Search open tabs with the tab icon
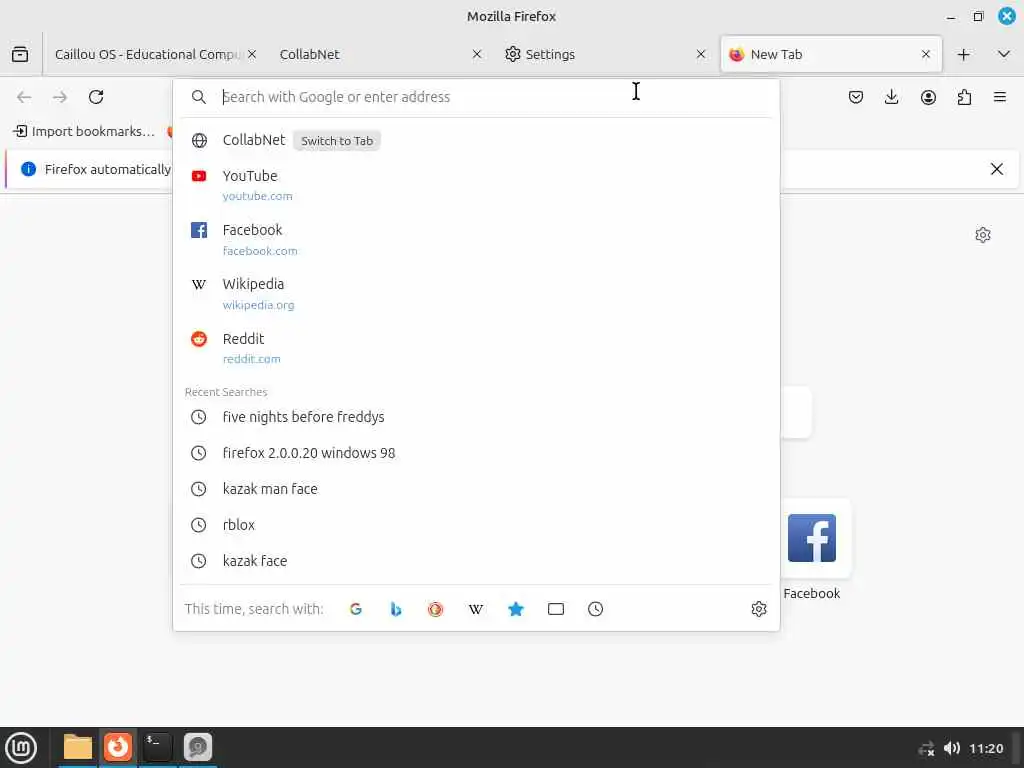The image size is (1024, 768). tap(556, 609)
